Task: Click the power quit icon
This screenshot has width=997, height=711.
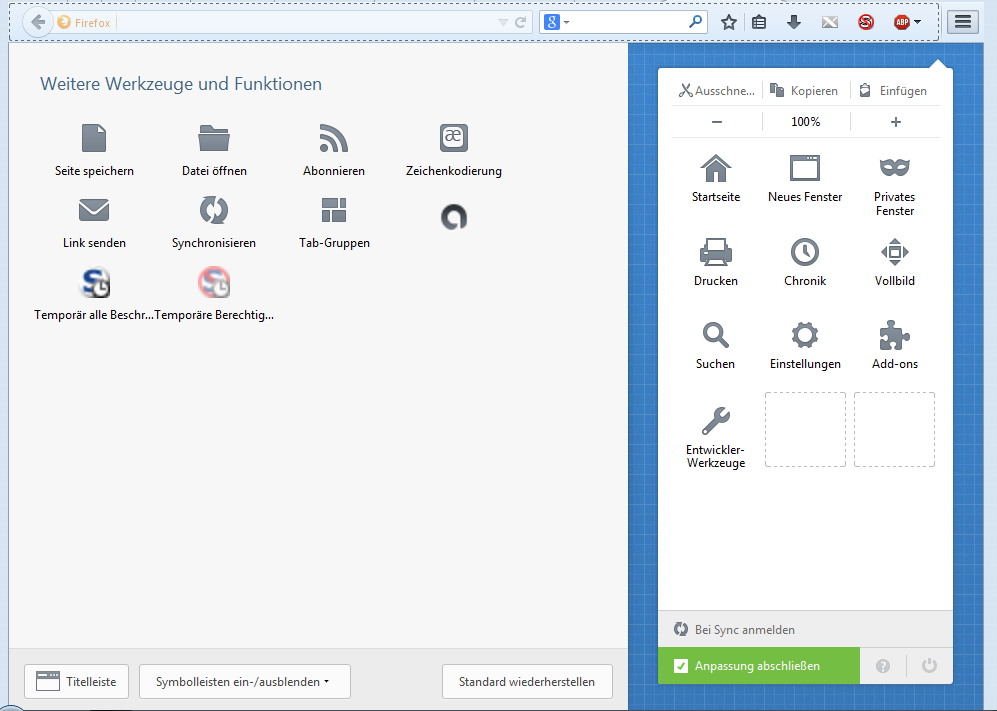Action: point(929,666)
